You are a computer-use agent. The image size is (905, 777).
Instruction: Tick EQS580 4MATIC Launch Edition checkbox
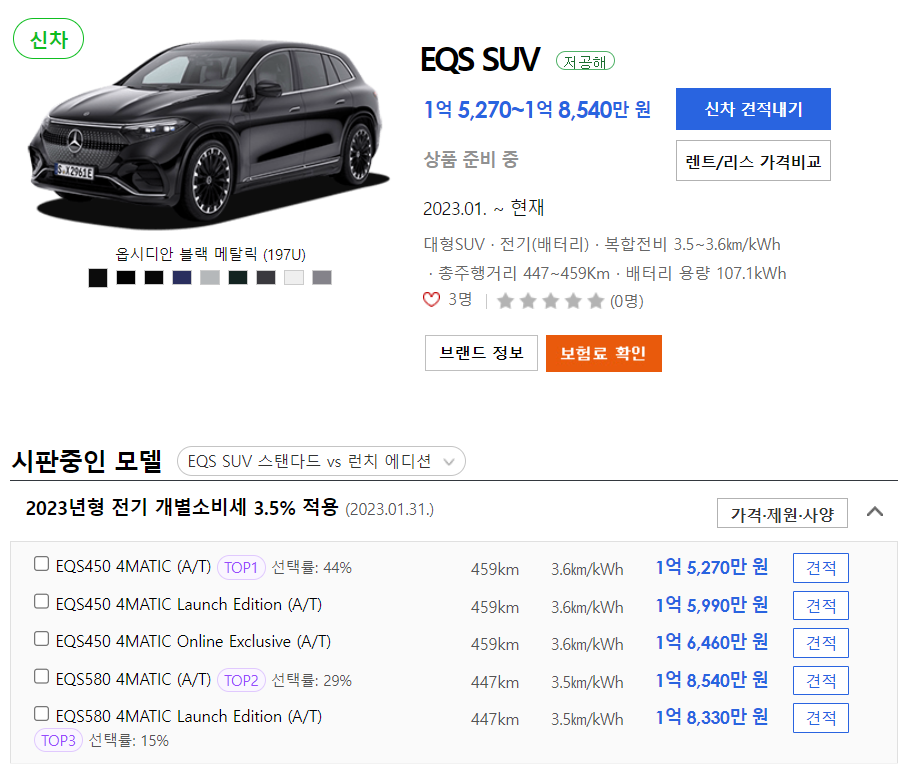pyautogui.click(x=41, y=714)
